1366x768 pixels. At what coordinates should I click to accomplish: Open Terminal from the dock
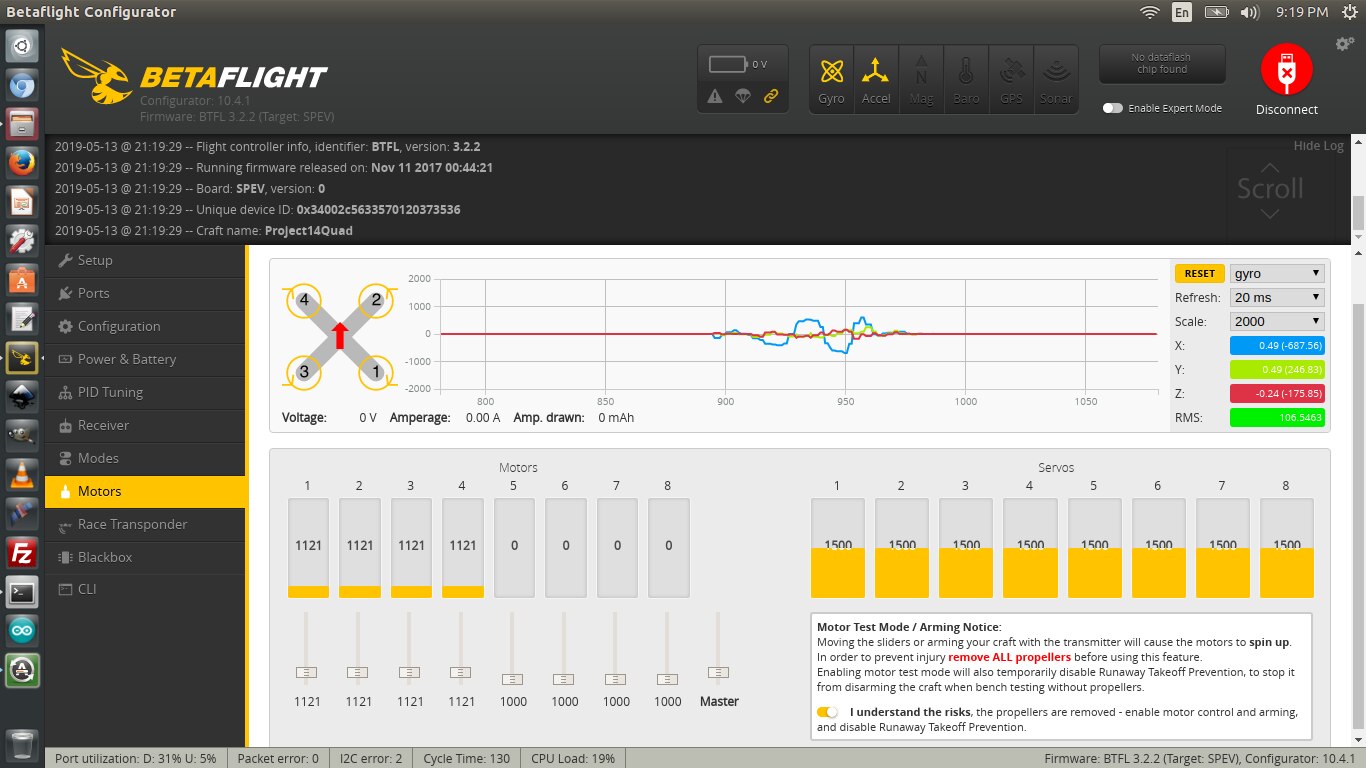[x=22, y=591]
